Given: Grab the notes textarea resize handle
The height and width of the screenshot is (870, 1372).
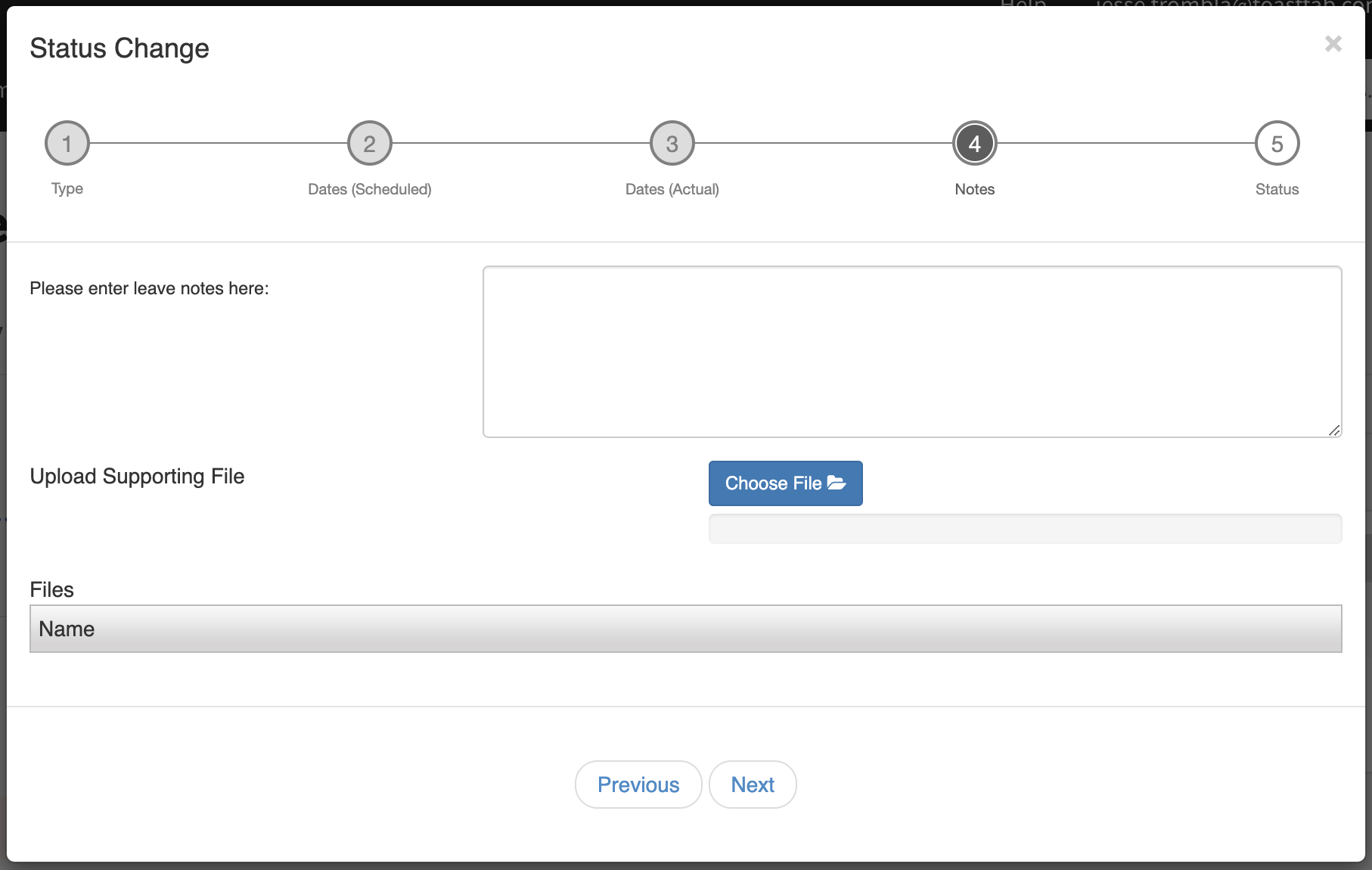Looking at the screenshot, I should point(1334,430).
